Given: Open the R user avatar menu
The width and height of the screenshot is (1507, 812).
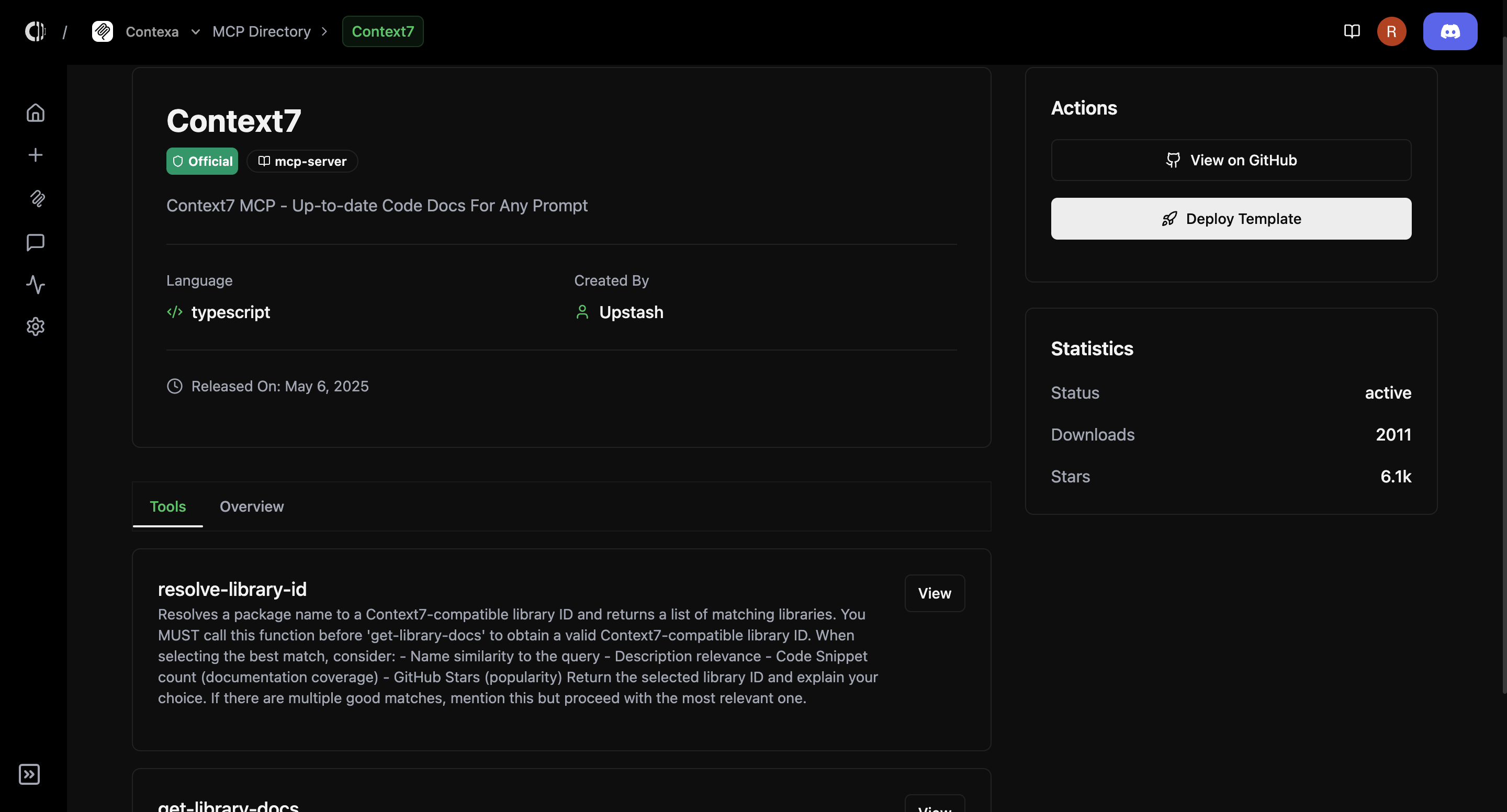Looking at the screenshot, I should (x=1392, y=31).
